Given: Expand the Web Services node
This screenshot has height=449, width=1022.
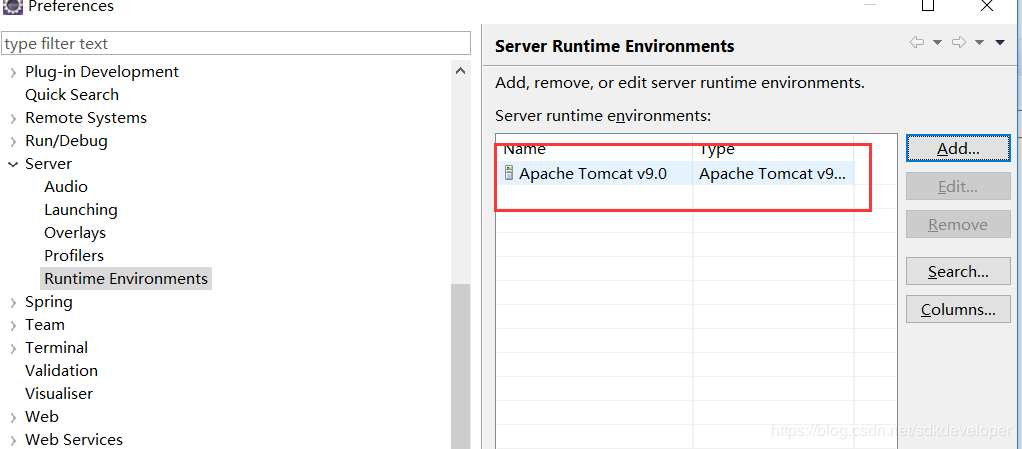Looking at the screenshot, I should click(12, 441).
